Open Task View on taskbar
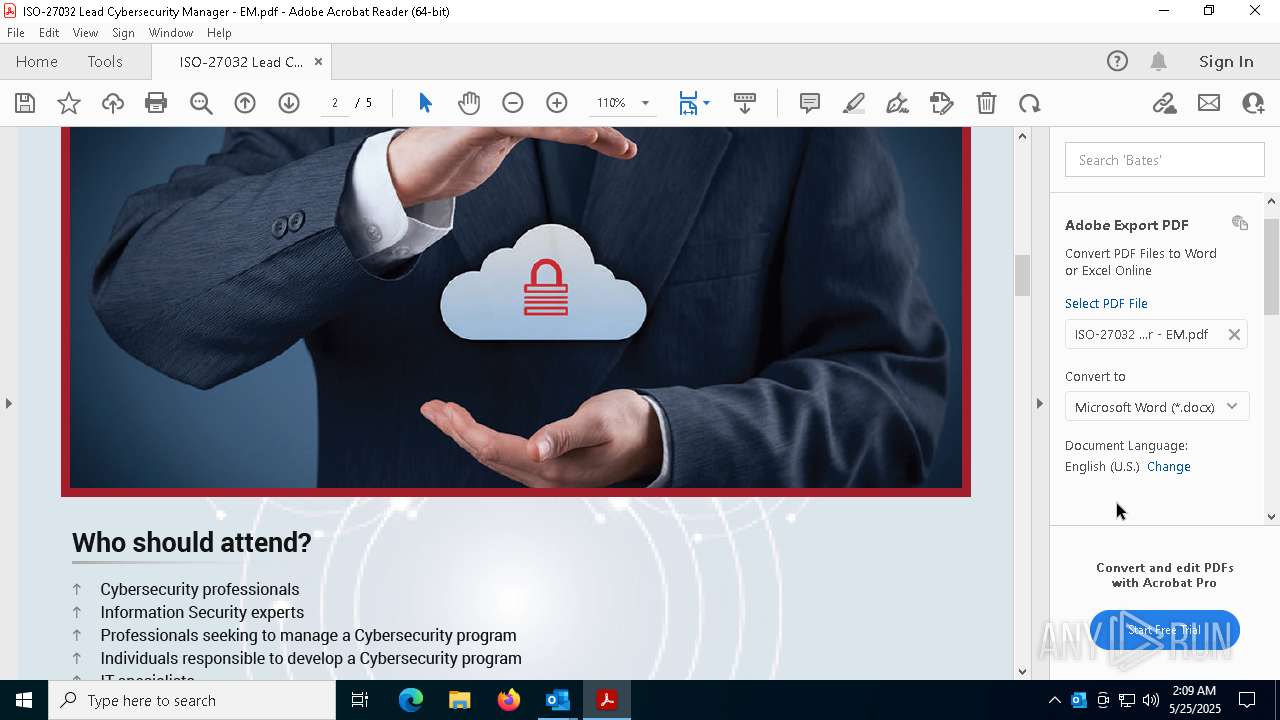Image resolution: width=1280 pixels, height=720 pixels. (360, 700)
